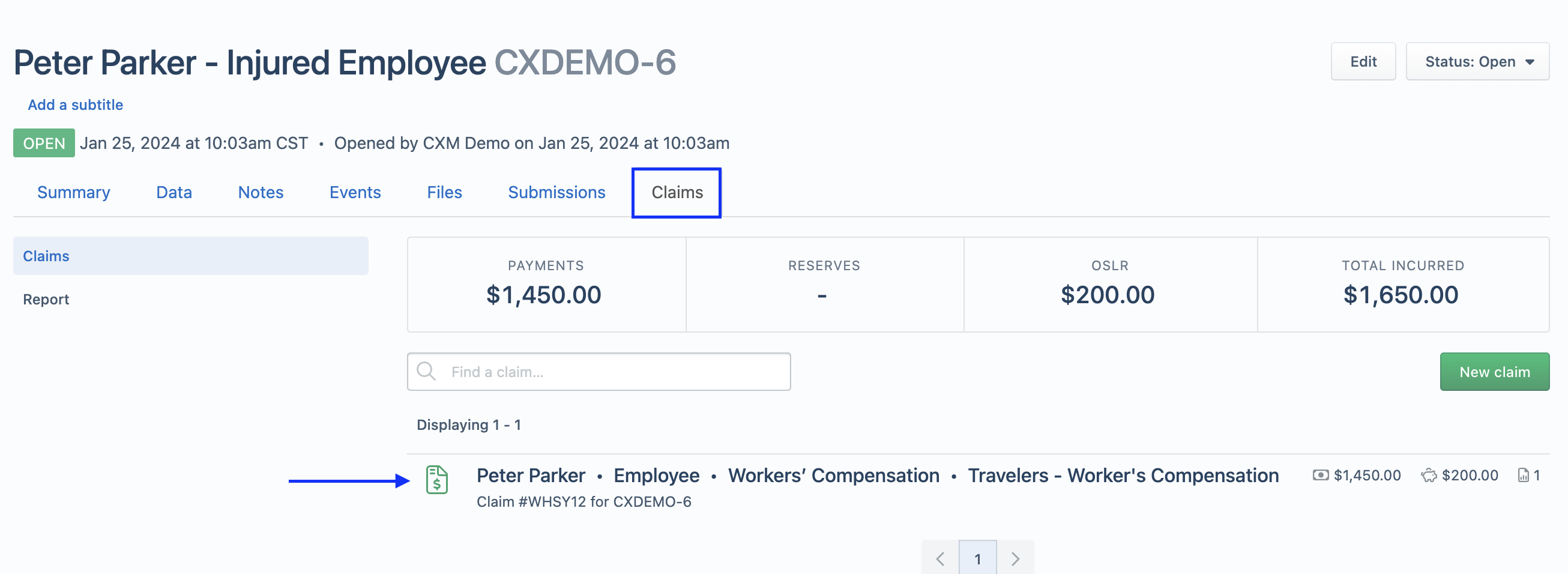Open the Submissions tab
This screenshot has width=1568, height=574.
pyautogui.click(x=556, y=192)
